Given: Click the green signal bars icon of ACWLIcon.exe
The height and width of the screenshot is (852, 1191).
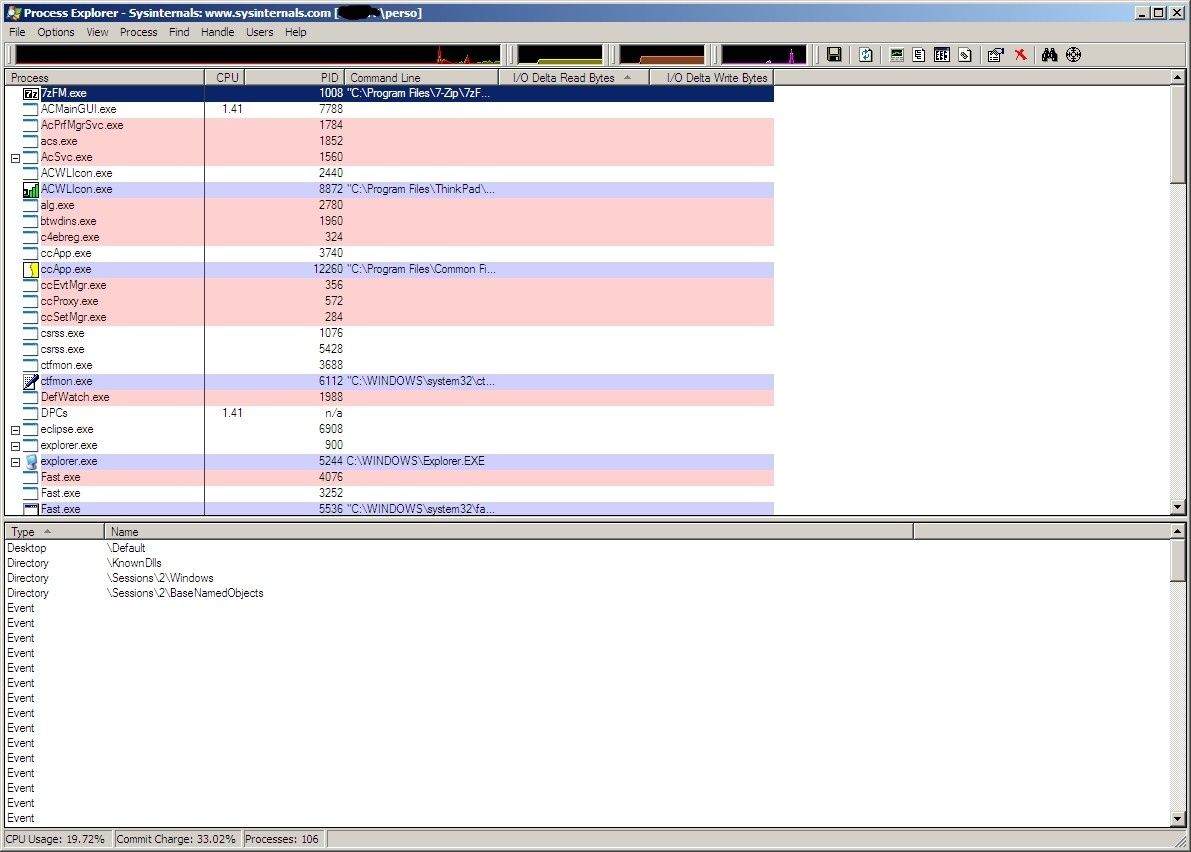Looking at the screenshot, I should 30,189.
